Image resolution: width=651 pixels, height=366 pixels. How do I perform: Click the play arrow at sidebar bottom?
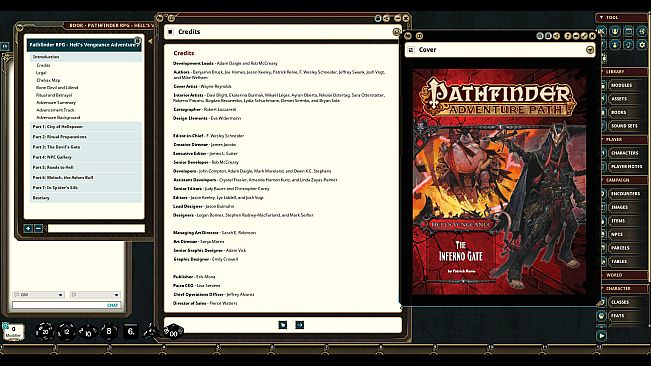point(601,335)
